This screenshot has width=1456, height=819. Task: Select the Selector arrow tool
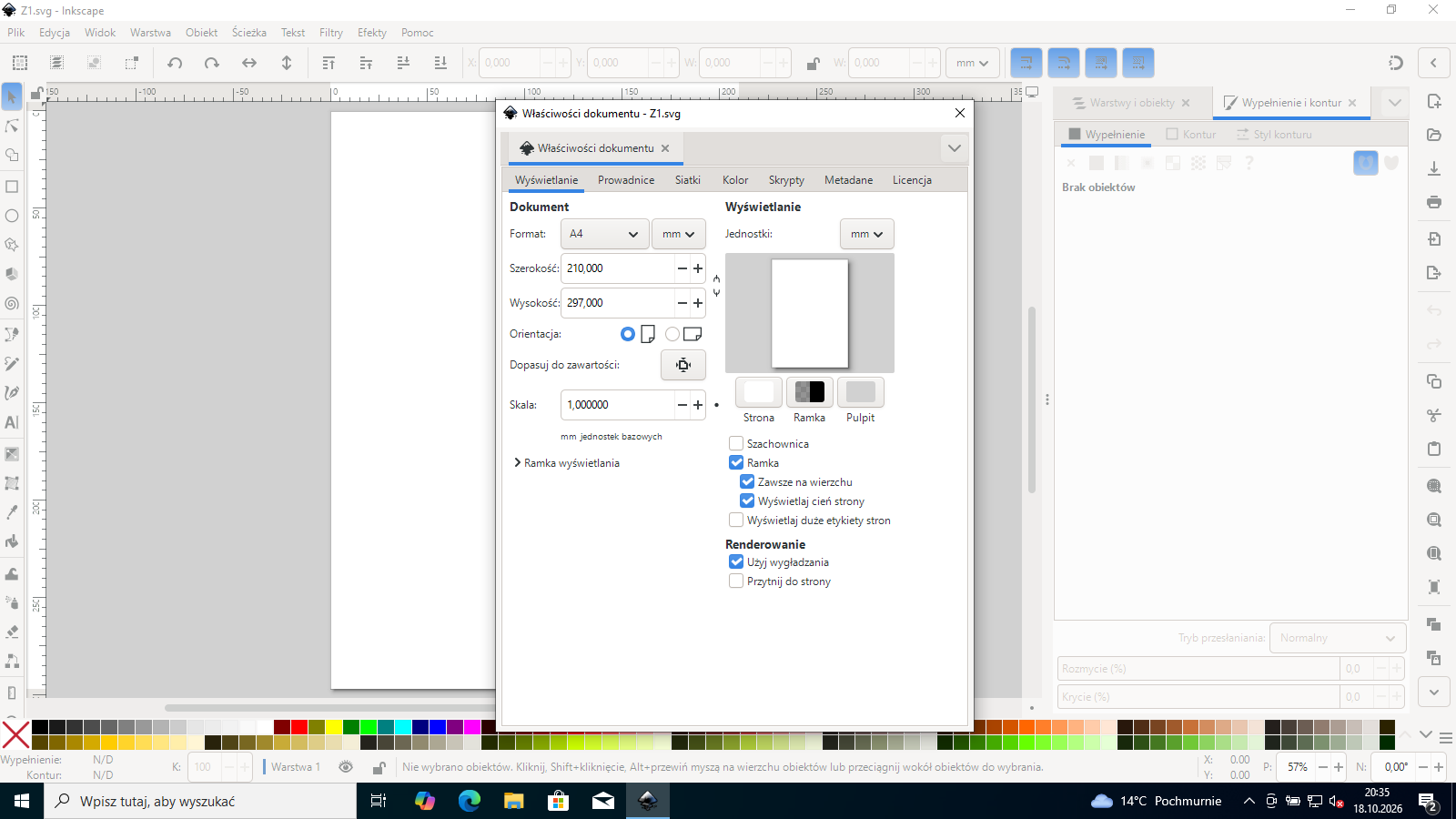(12, 96)
